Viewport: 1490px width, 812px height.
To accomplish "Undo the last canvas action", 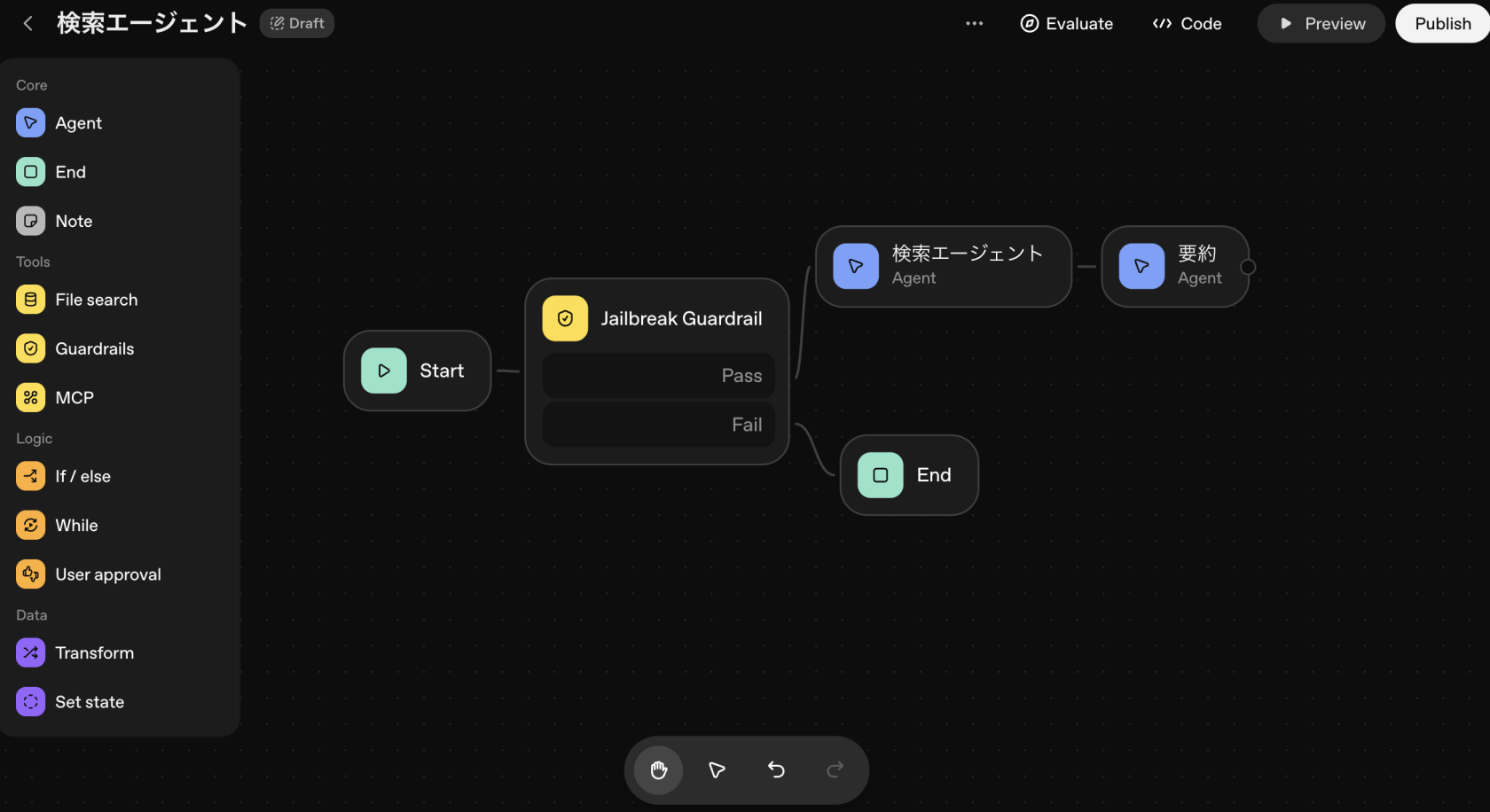I will click(776, 770).
